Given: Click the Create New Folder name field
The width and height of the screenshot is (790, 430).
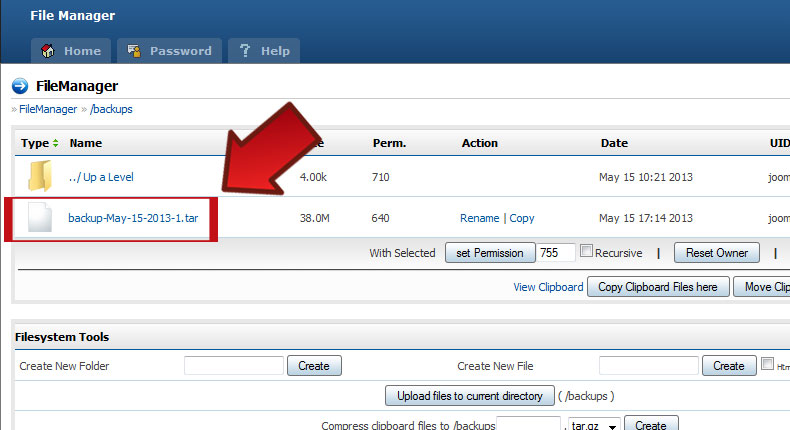Looking at the screenshot, I should (x=233, y=366).
